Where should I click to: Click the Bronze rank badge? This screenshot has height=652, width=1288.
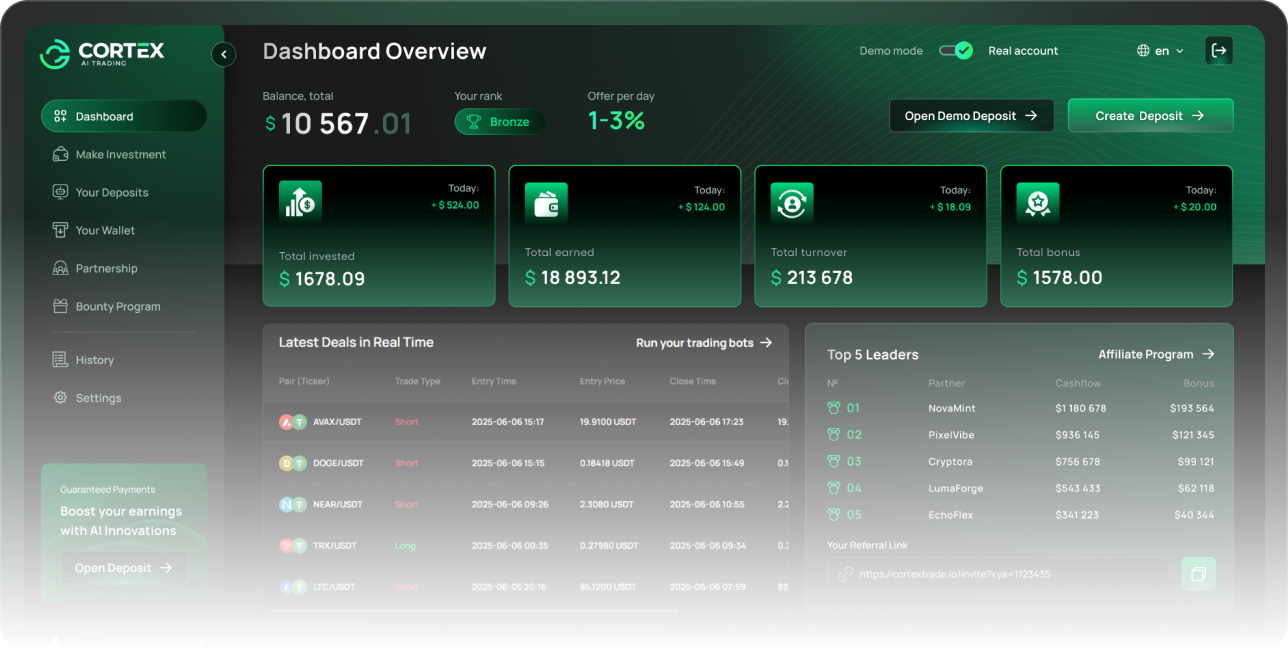click(x=499, y=121)
